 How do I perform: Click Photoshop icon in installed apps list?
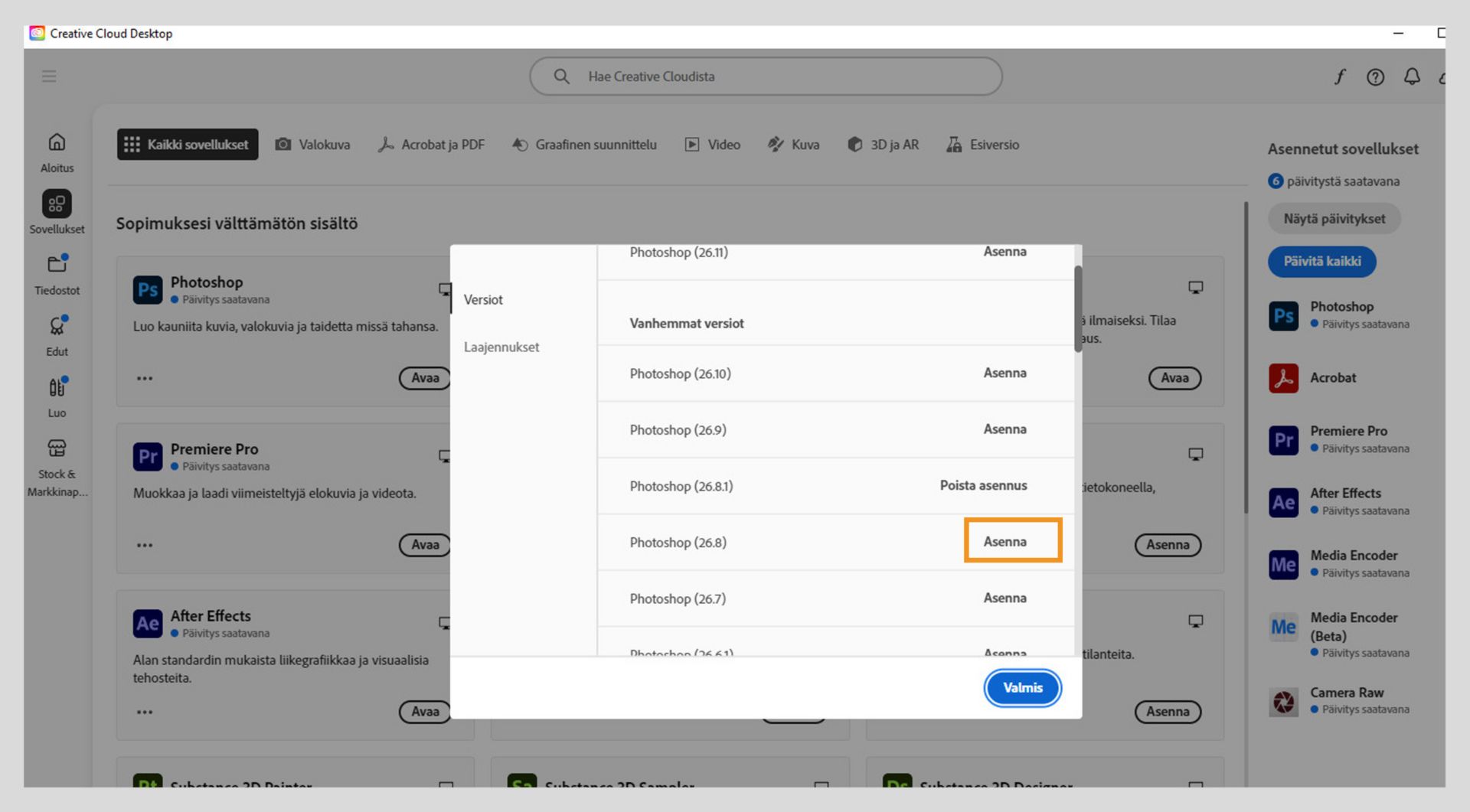1284,315
